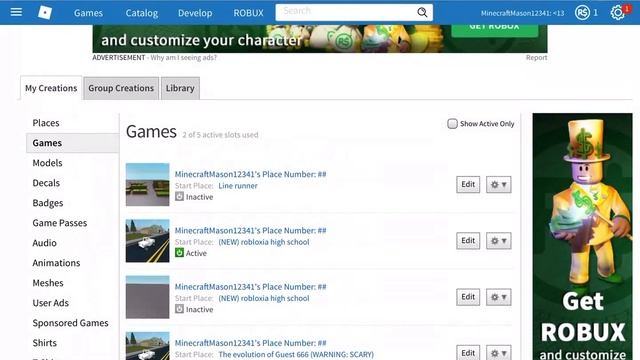Open gear dropdown for the Active robloxia game
The height and width of the screenshot is (360, 640).
[498, 241]
